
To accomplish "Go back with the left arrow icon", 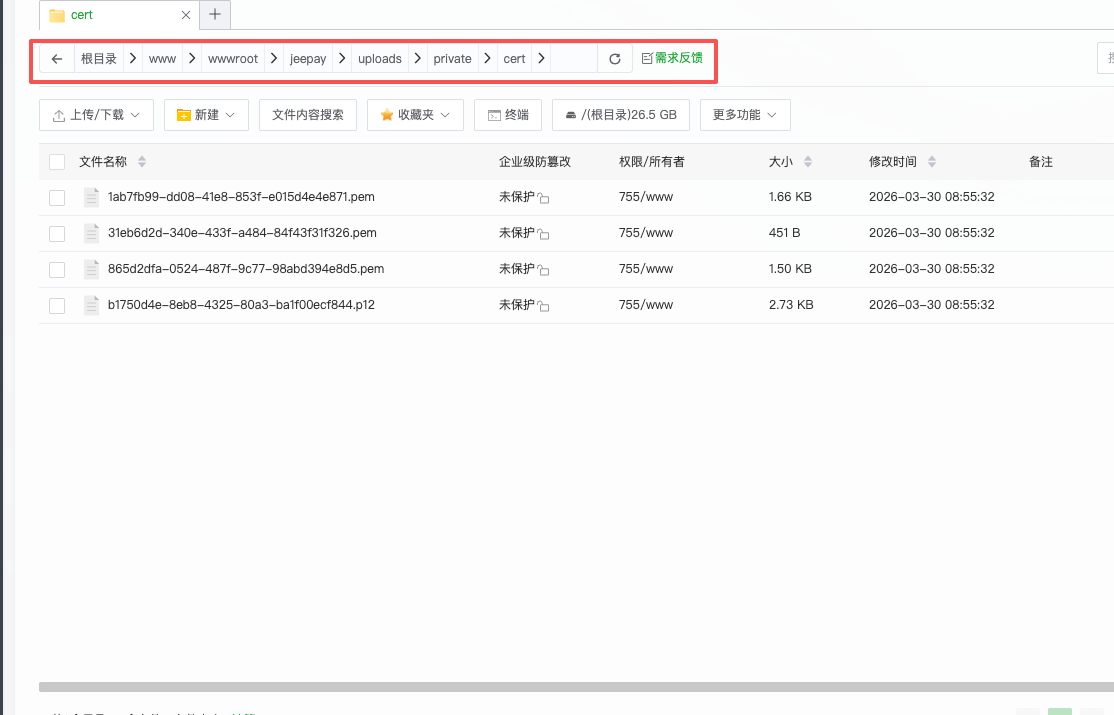I will [57, 59].
